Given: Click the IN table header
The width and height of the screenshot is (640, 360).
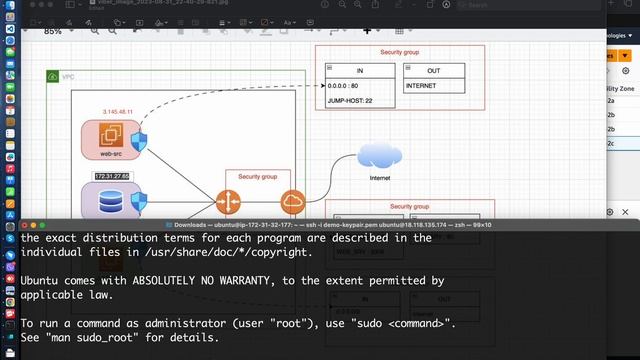Looking at the screenshot, I should pyautogui.click(x=360, y=71).
